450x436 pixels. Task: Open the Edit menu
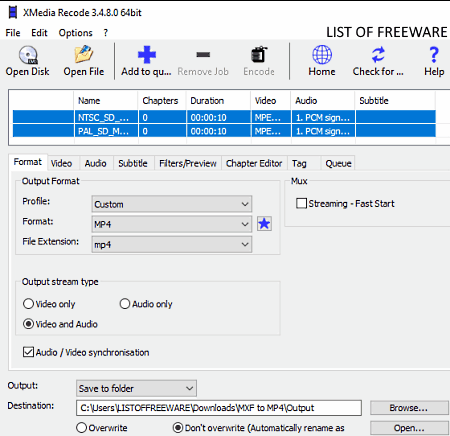(39, 33)
